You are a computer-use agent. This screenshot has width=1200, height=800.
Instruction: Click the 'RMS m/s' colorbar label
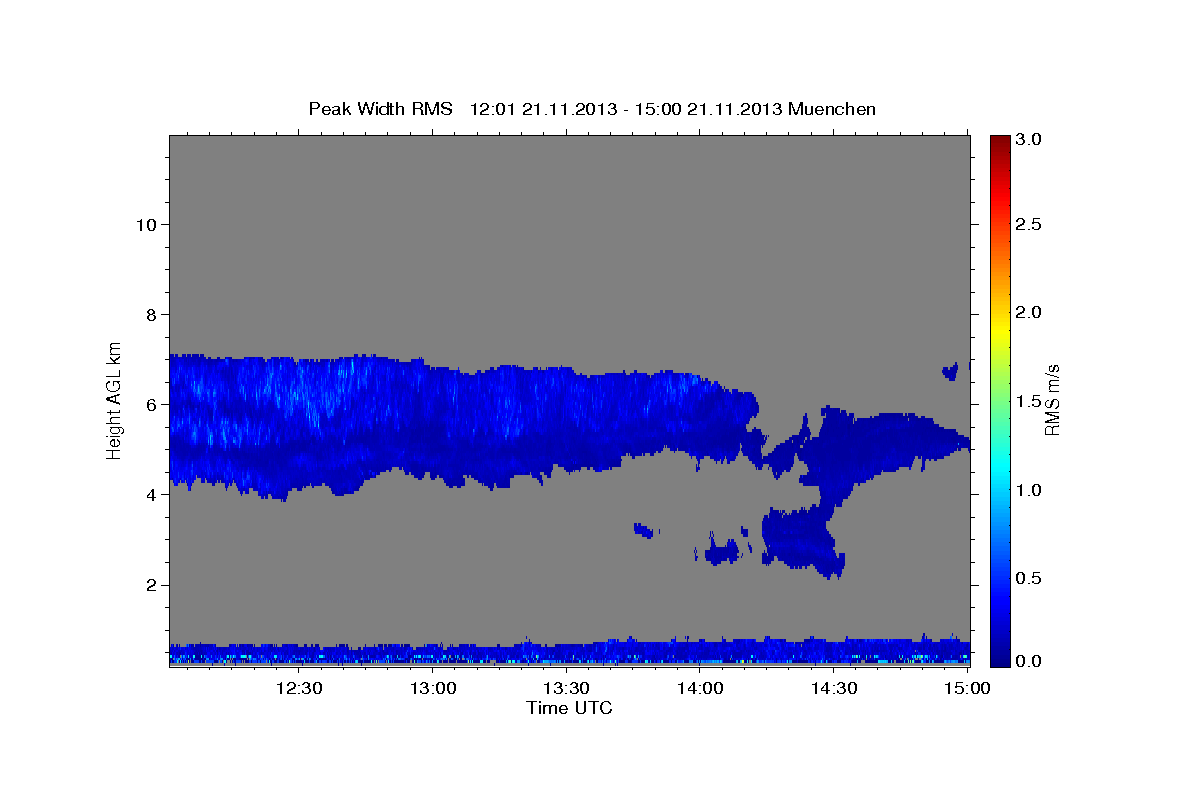pos(1052,398)
